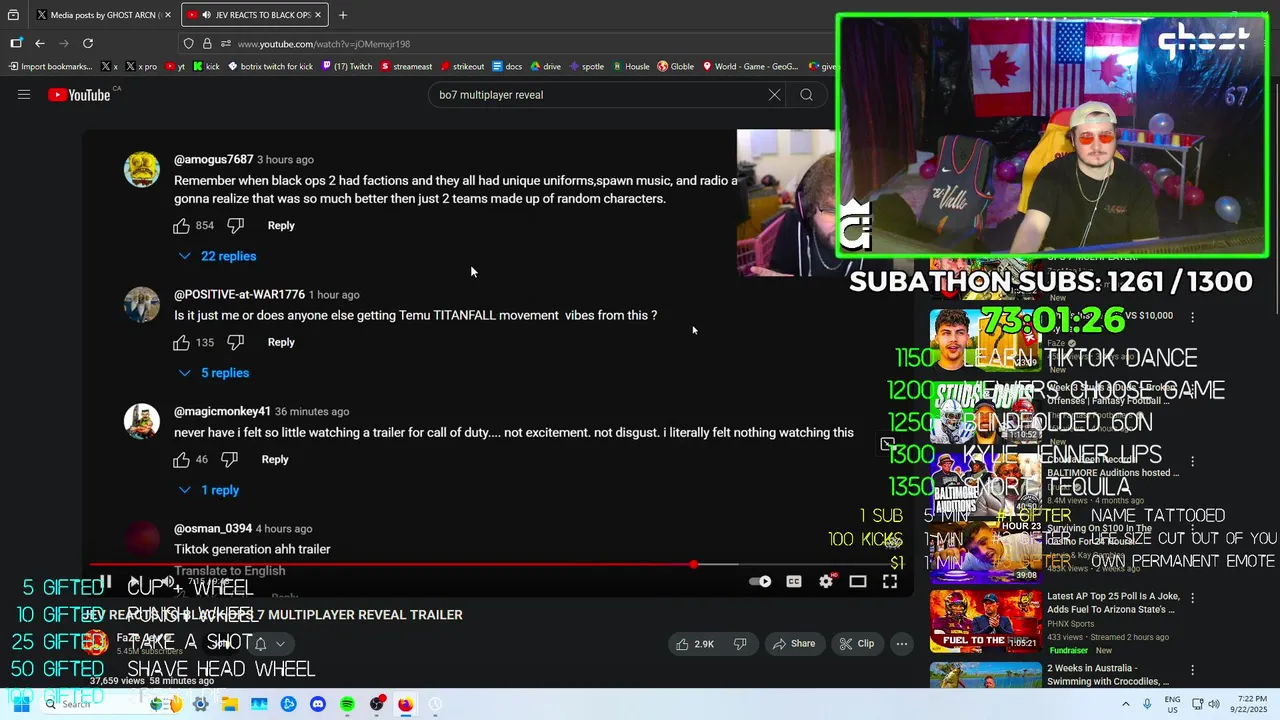Like the @POSITIVE-at-WAR1776 comment

pyautogui.click(x=181, y=343)
